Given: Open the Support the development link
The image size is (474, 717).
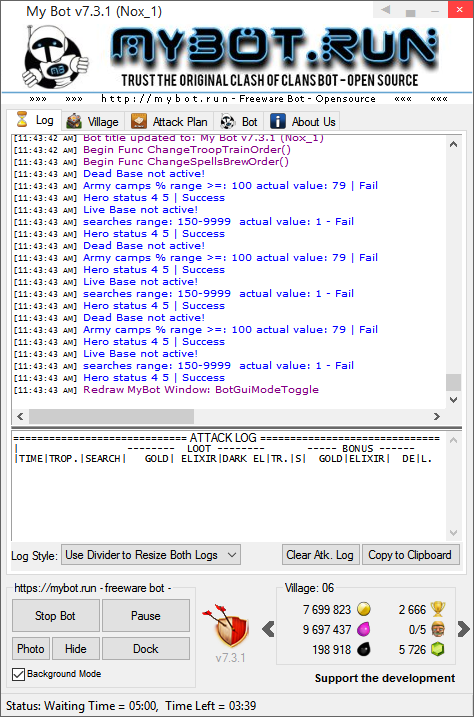Looking at the screenshot, I should 385,678.
